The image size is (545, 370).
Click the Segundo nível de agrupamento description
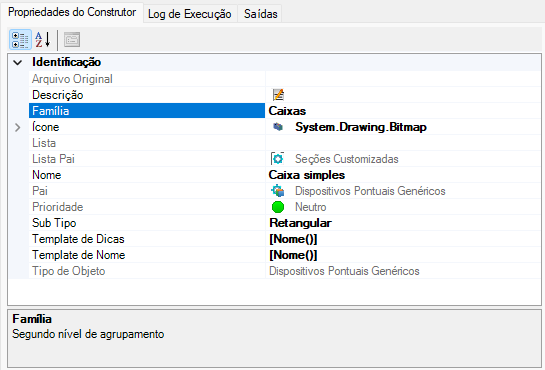[88, 334]
